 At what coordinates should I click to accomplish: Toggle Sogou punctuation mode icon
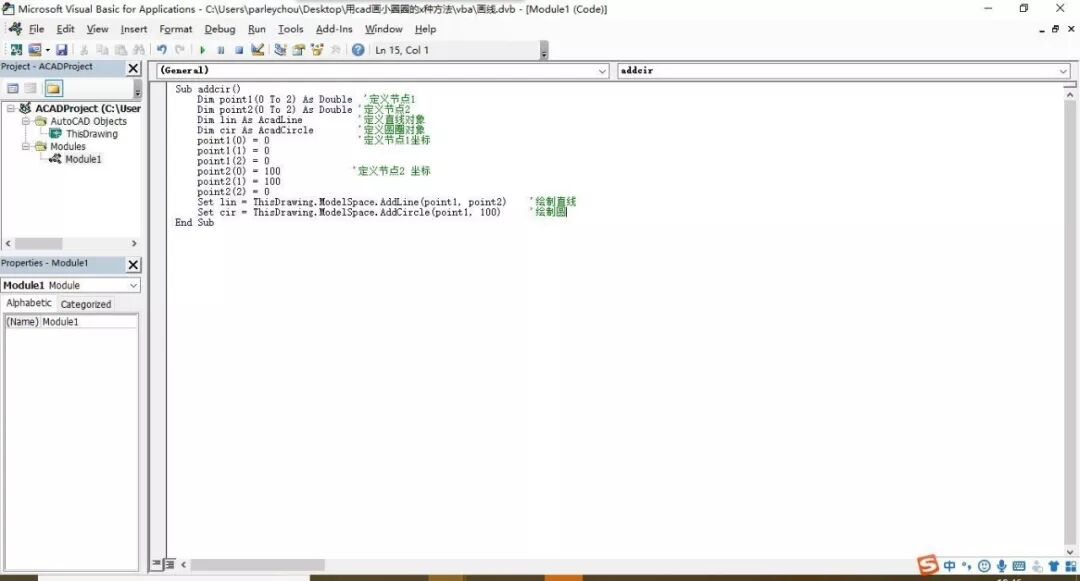[967, 566]
